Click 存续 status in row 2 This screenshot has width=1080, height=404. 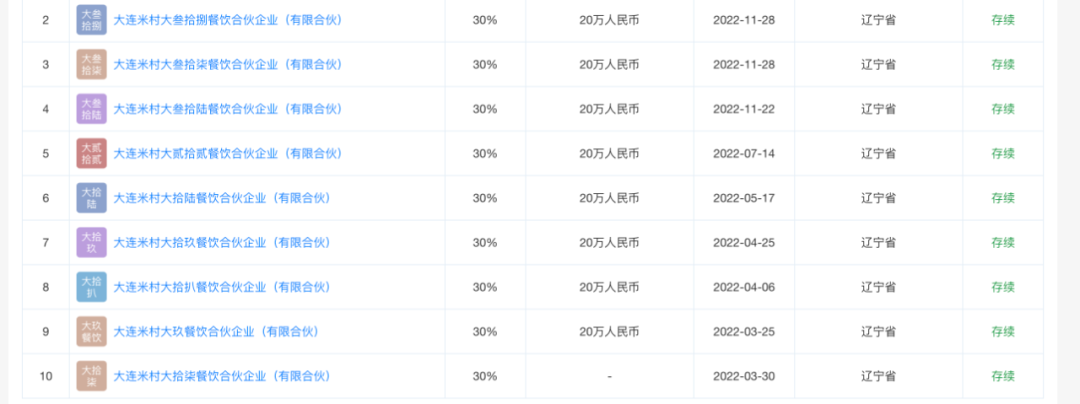pyautogui.click(x=1003, y=20)
